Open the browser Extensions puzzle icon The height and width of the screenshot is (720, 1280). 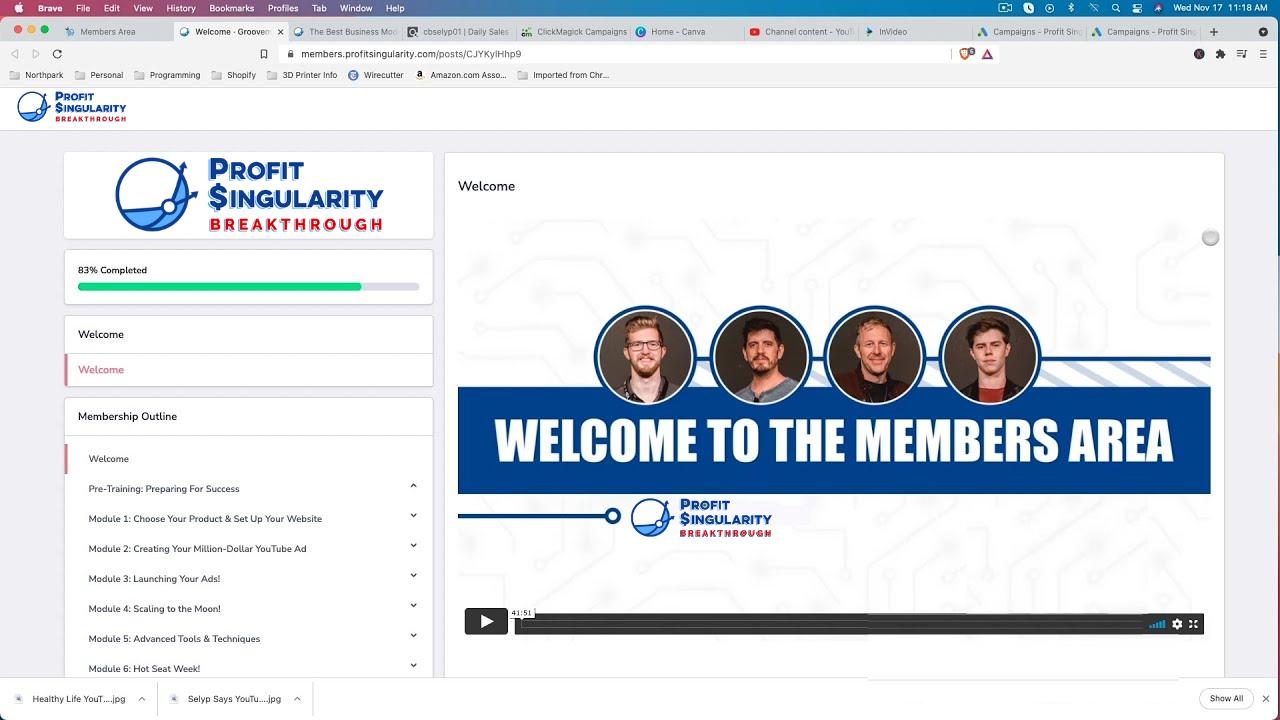[1220, 54]
